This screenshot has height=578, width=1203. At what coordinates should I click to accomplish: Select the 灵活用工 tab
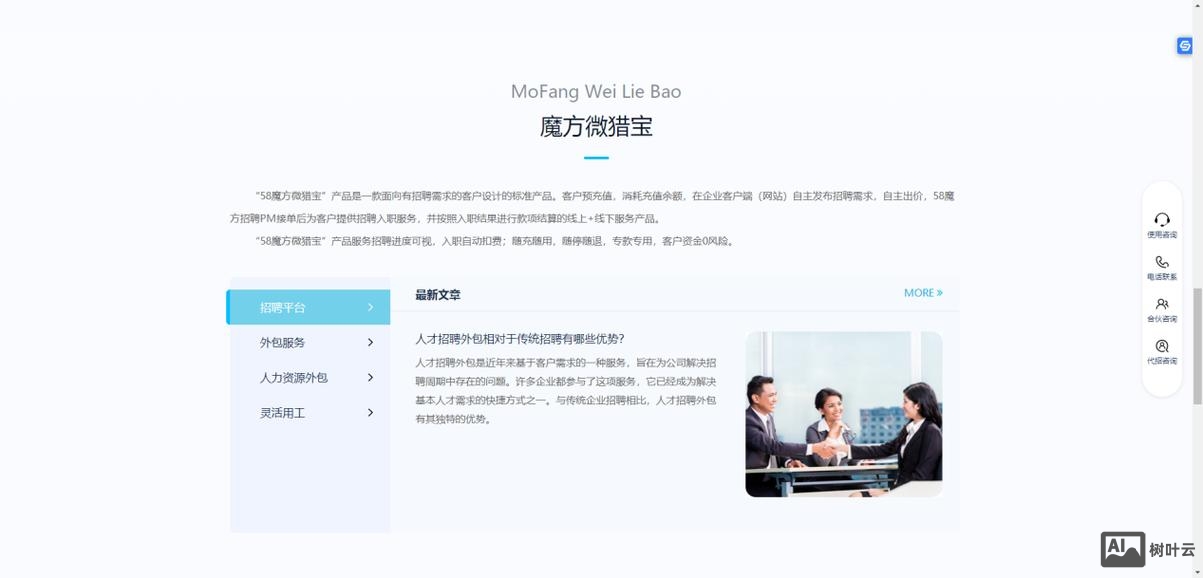[x=308, y=412]
